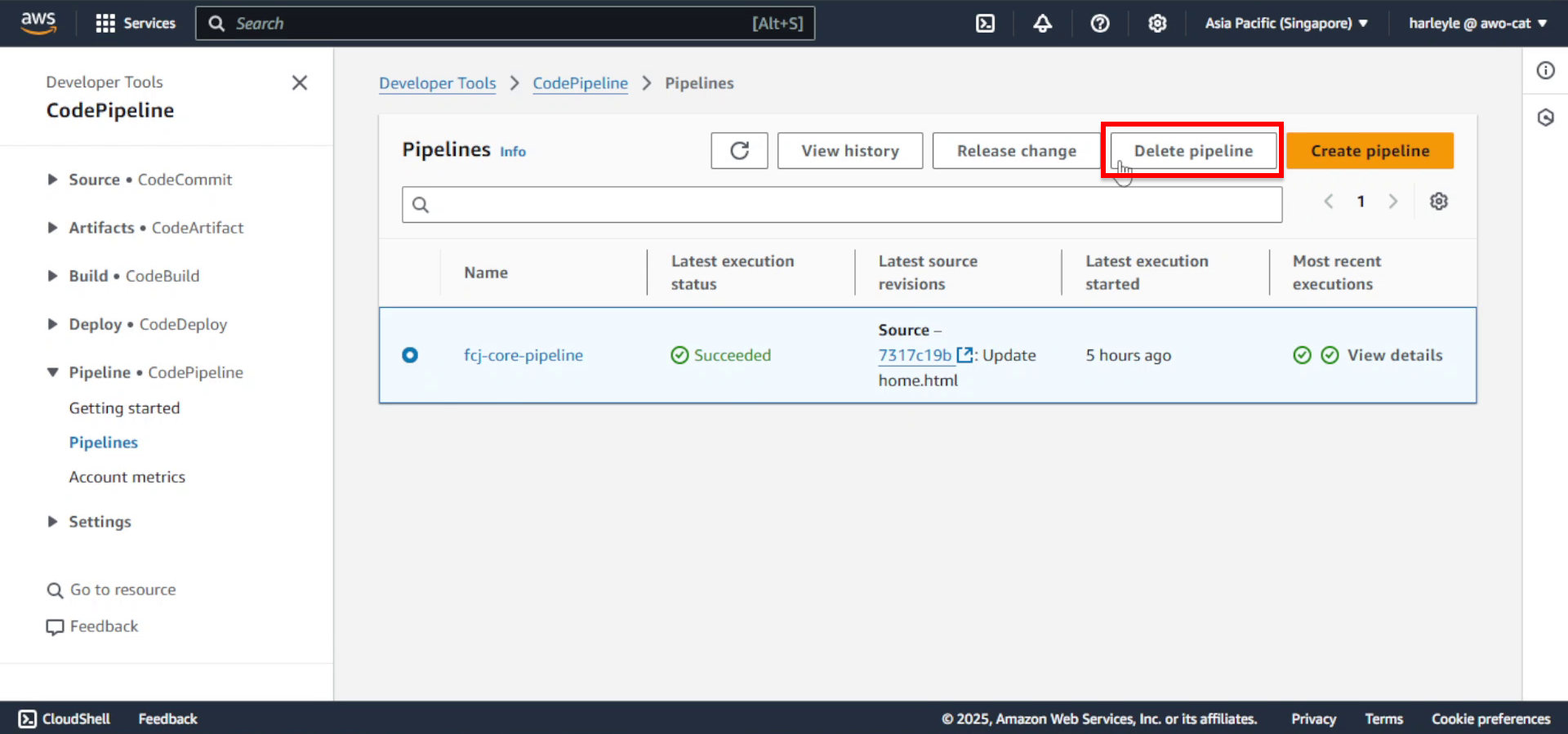Click the search magnifier in pipeline filter
The width and height of the screenshot is (1568, 734).
coord(421,205)
